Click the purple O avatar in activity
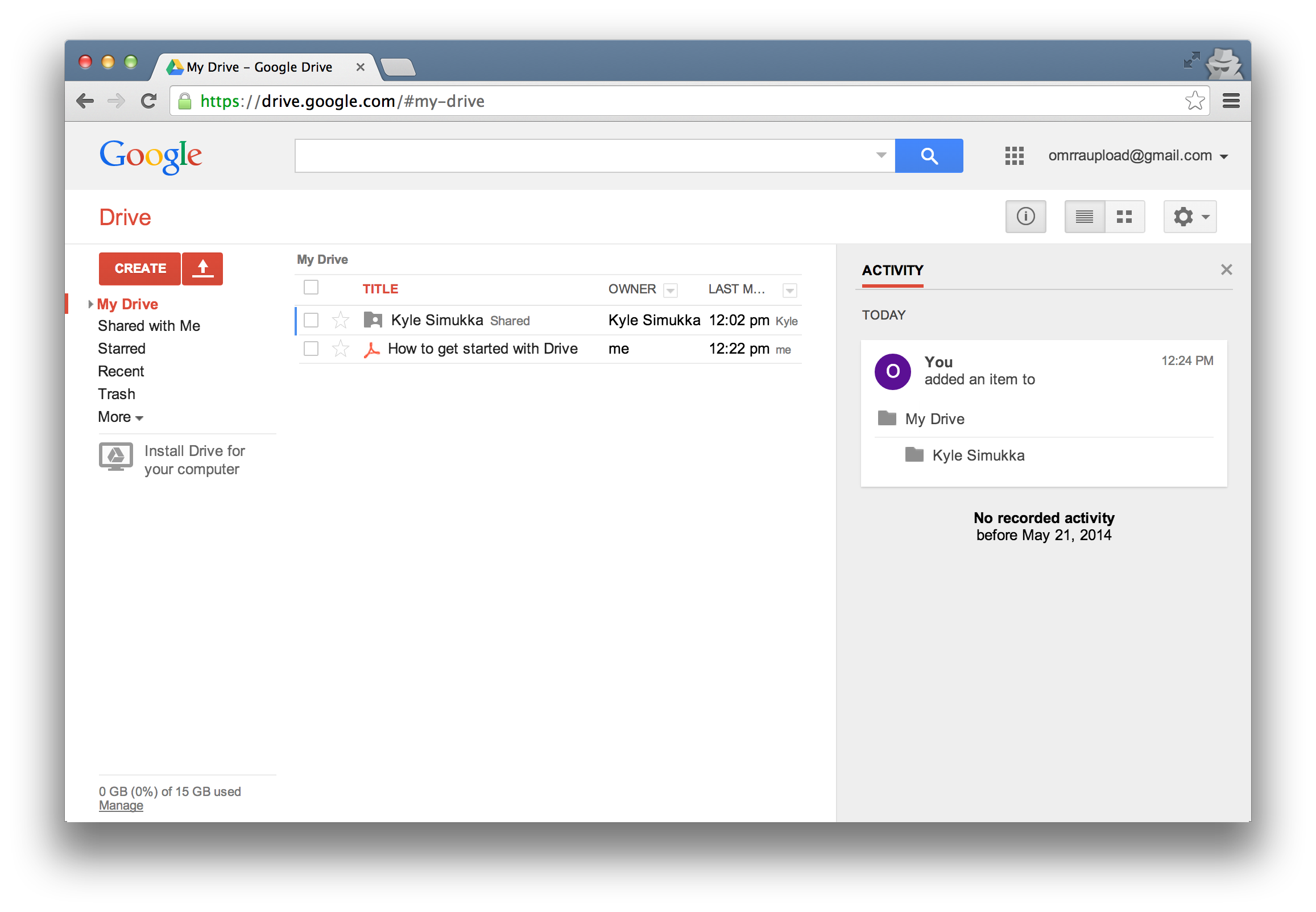 pyautogui.click(x=892, y=371)
